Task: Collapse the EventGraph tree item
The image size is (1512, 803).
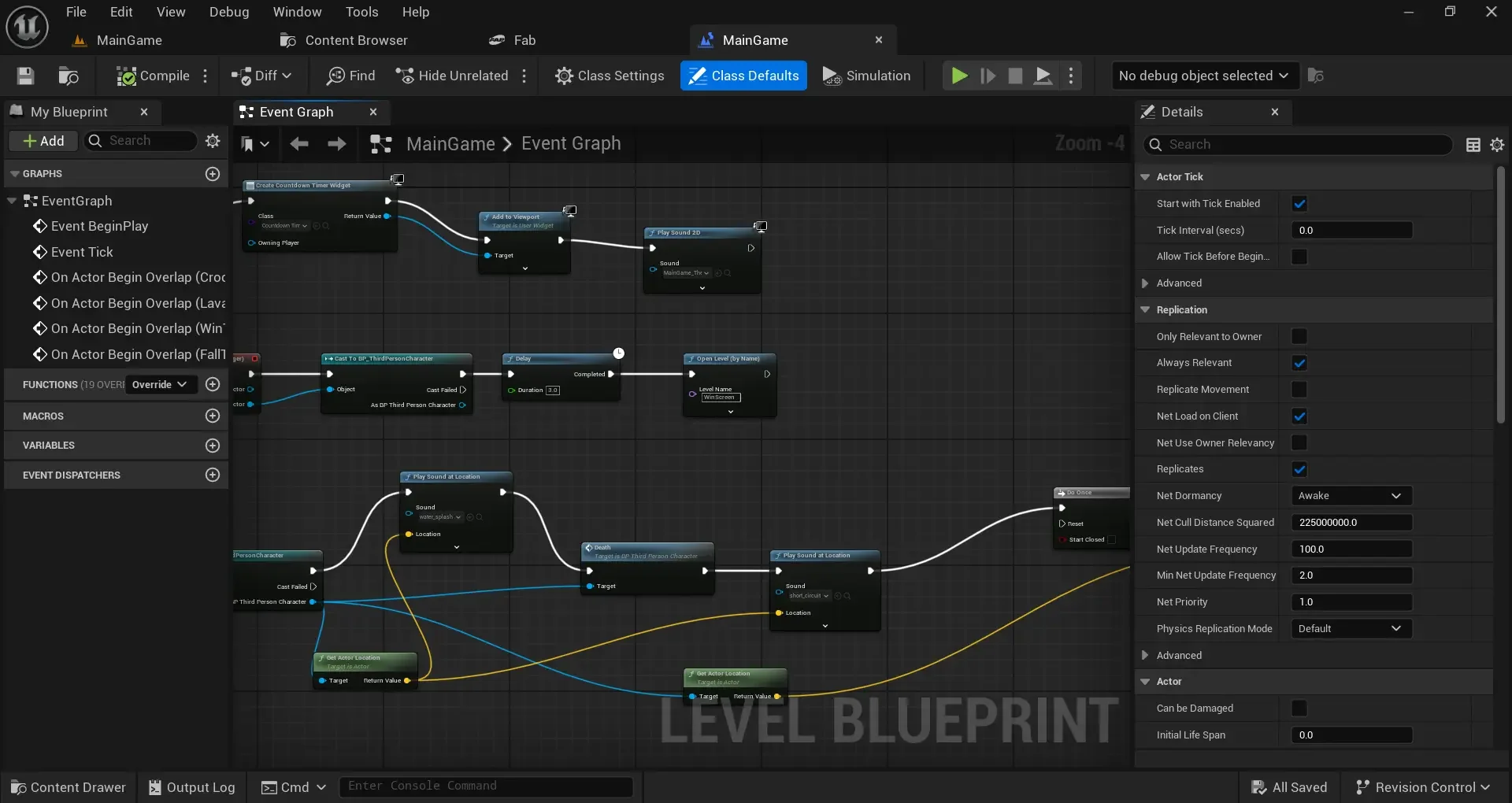Action: point(12,201)
